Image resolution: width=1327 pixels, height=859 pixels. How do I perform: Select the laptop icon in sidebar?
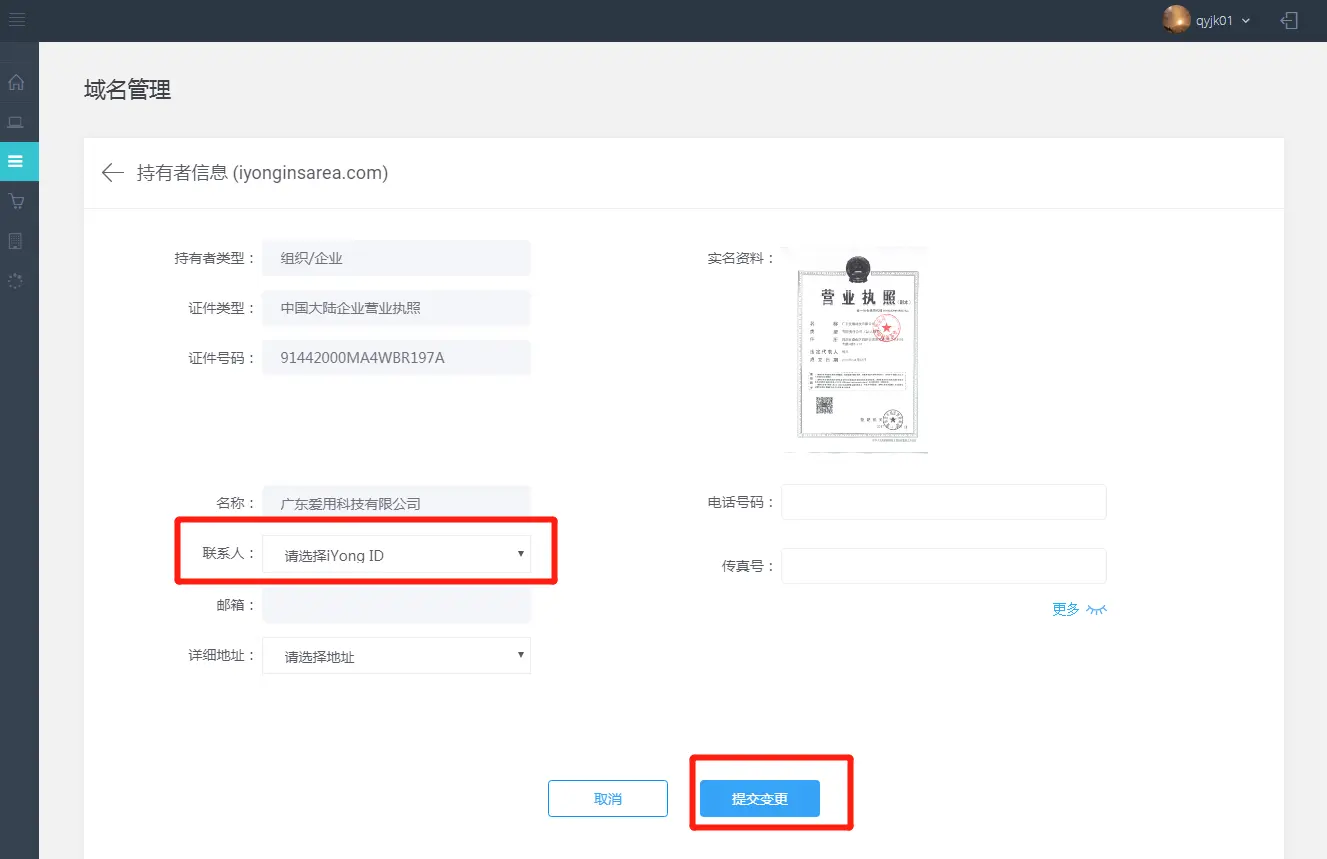16,122
